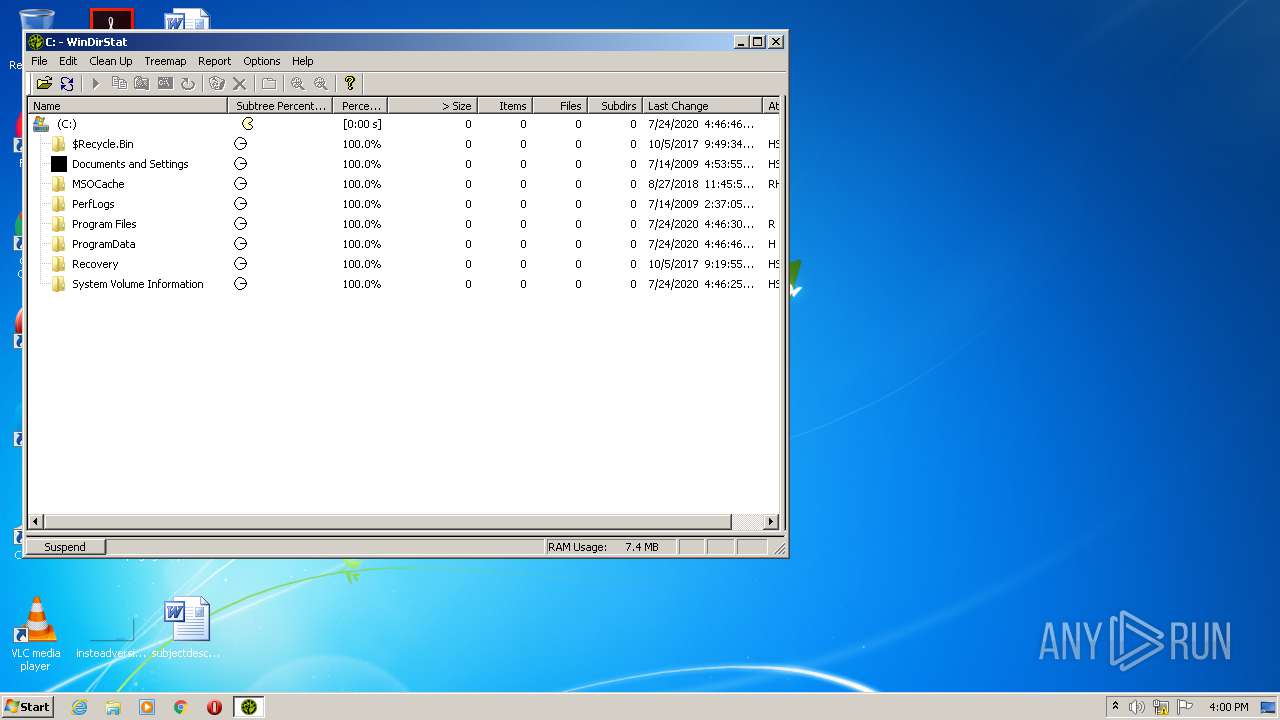This screenshot has width=1280, height=720.
Task: Click the 10/5/2017 9:49:34 date for $Recycle.Bin
Action: pos(701,144)
